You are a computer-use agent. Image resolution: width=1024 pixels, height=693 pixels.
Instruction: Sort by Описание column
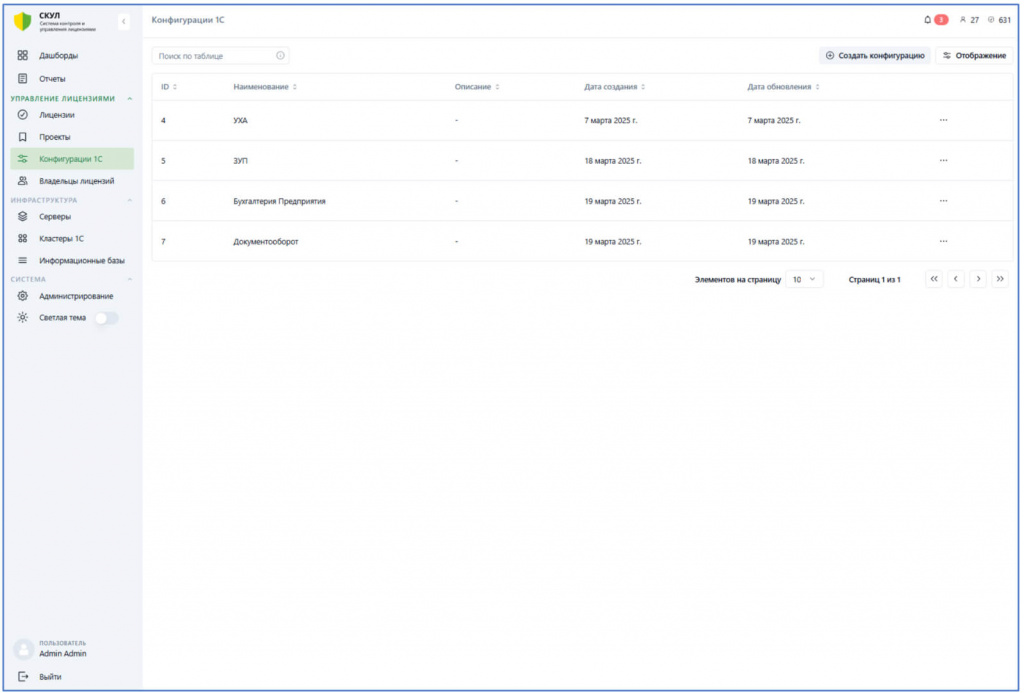pos(477,87)
